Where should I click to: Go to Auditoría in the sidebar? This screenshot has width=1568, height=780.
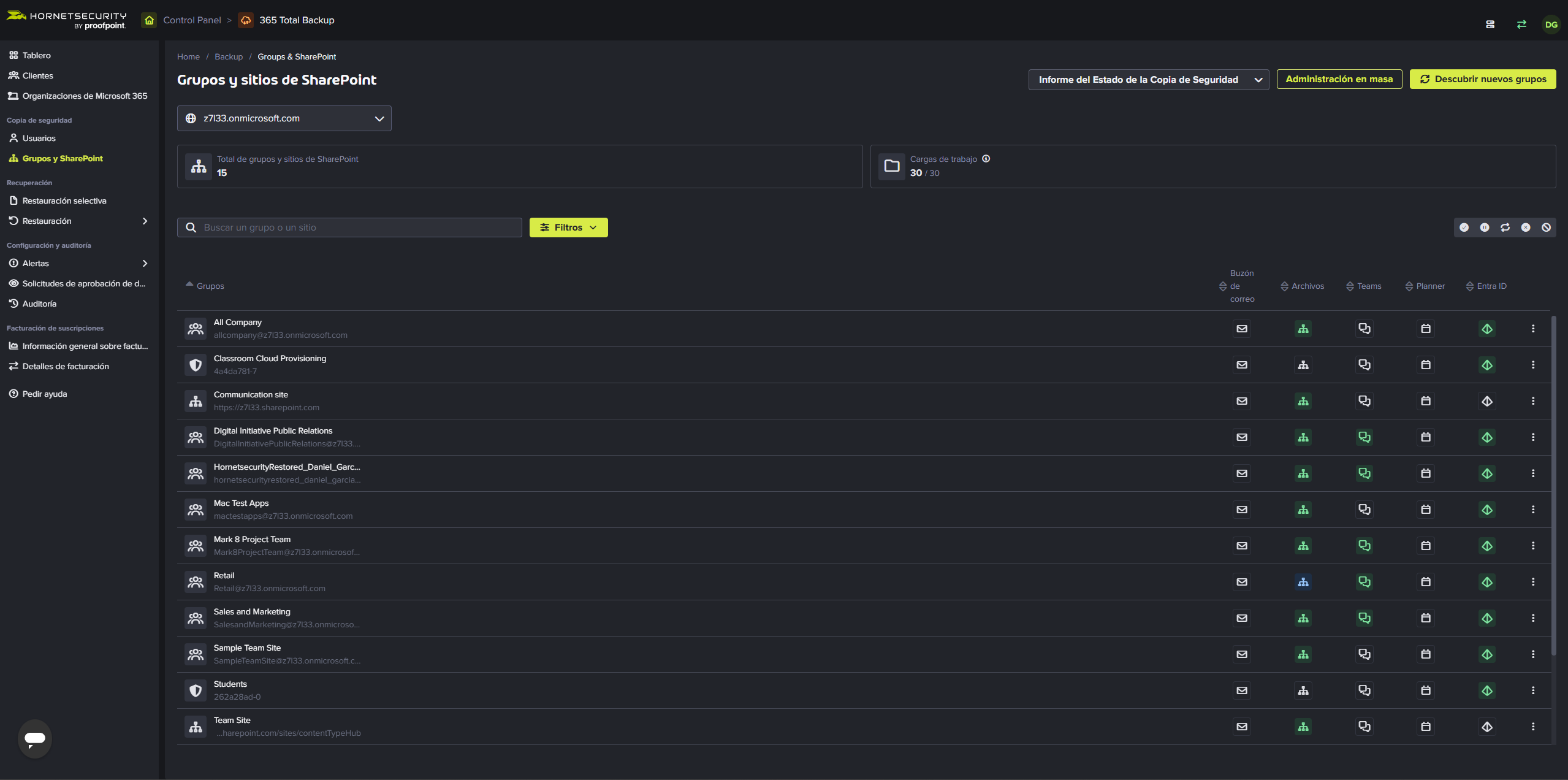click(39, 304)
